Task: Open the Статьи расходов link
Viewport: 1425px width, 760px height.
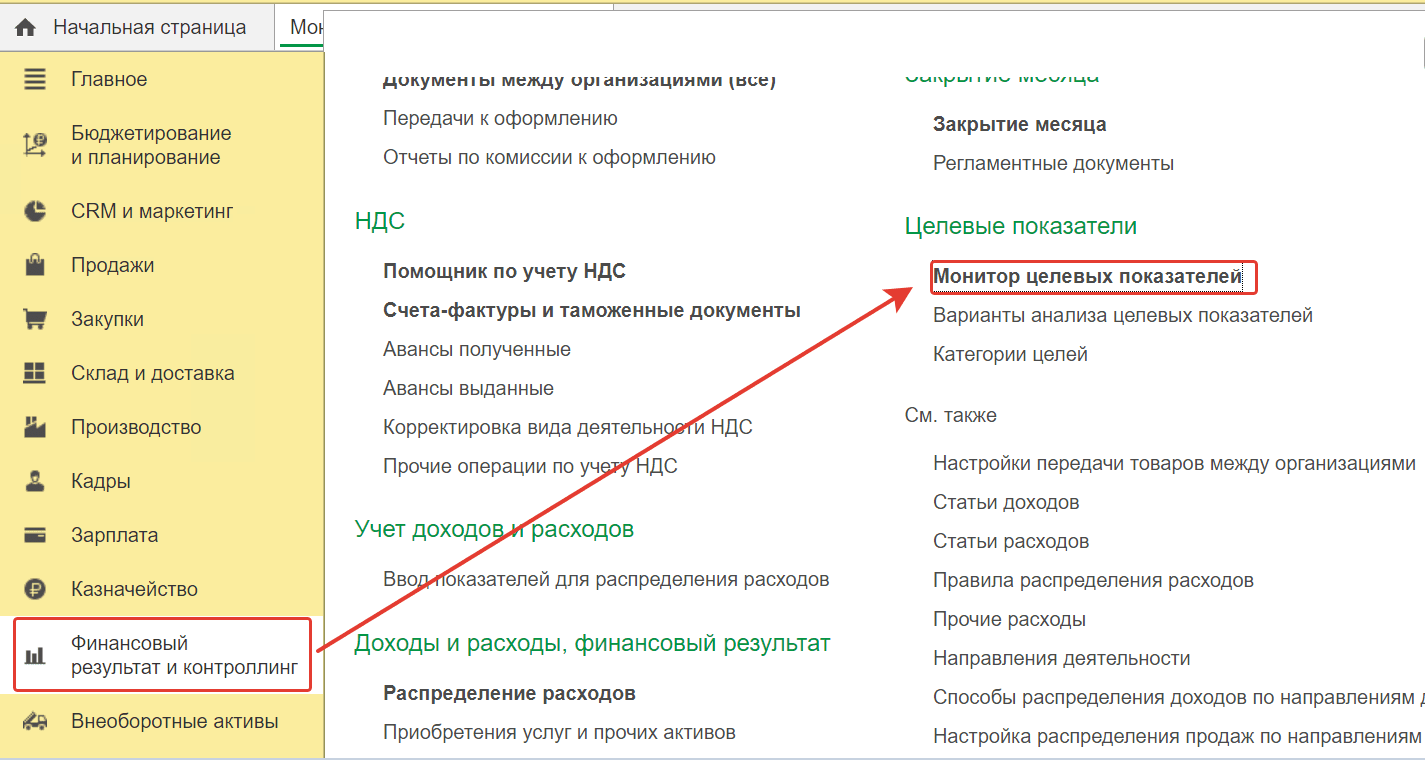Action: coord(1010,541)
